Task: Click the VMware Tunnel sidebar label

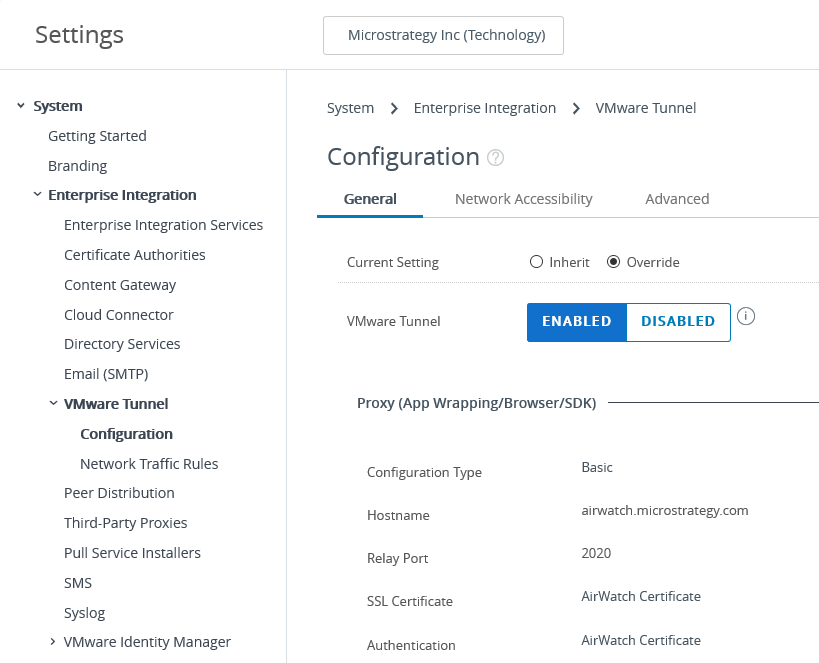Action: tap(116, 404)
